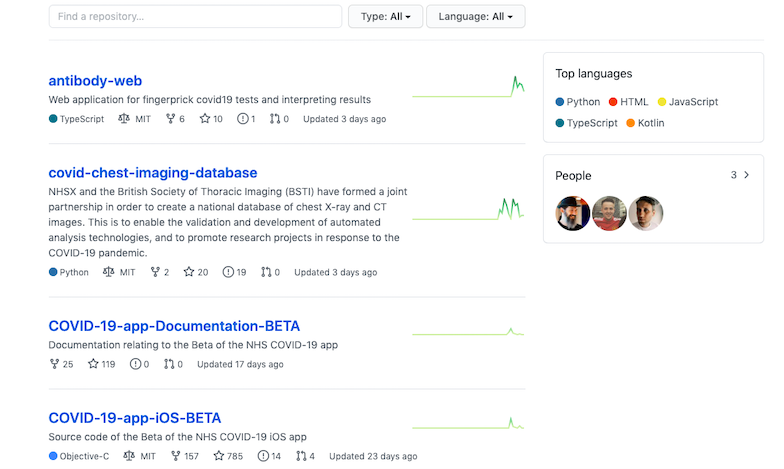Open COVID-19-app-Documentation-BETA repository
This screenshot has width=784, height=469.
(x=174, y=326)
